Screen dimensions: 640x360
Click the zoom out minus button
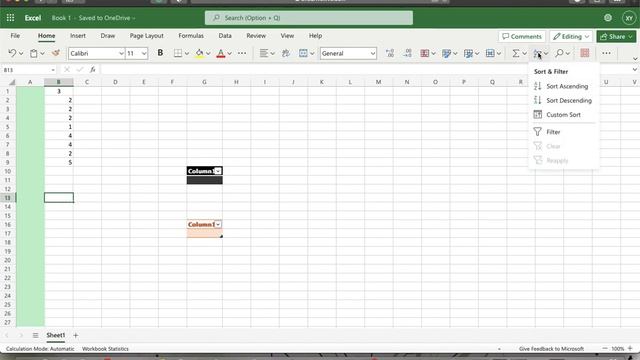605,349
